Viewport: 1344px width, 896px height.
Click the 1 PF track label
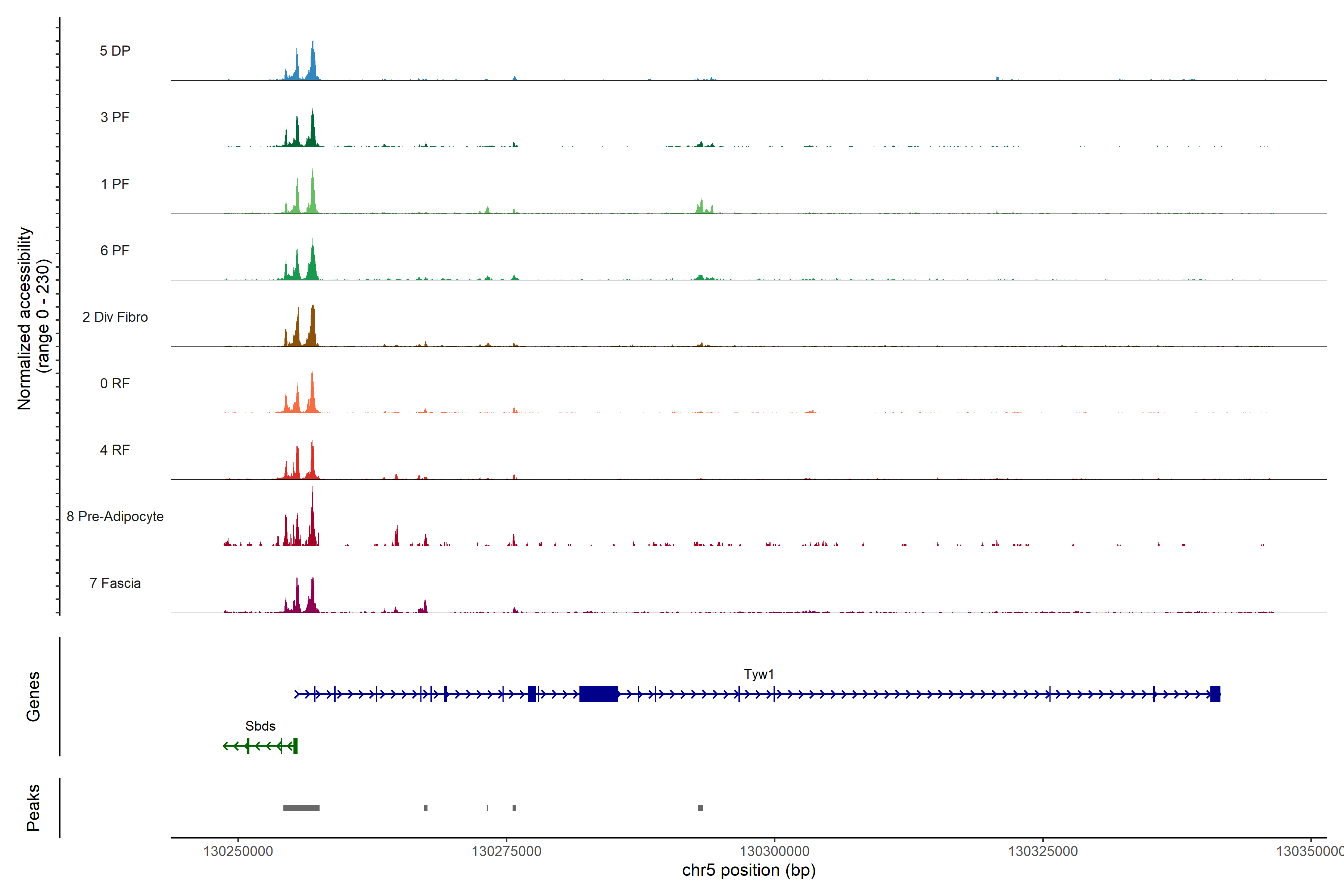point(115,184)
